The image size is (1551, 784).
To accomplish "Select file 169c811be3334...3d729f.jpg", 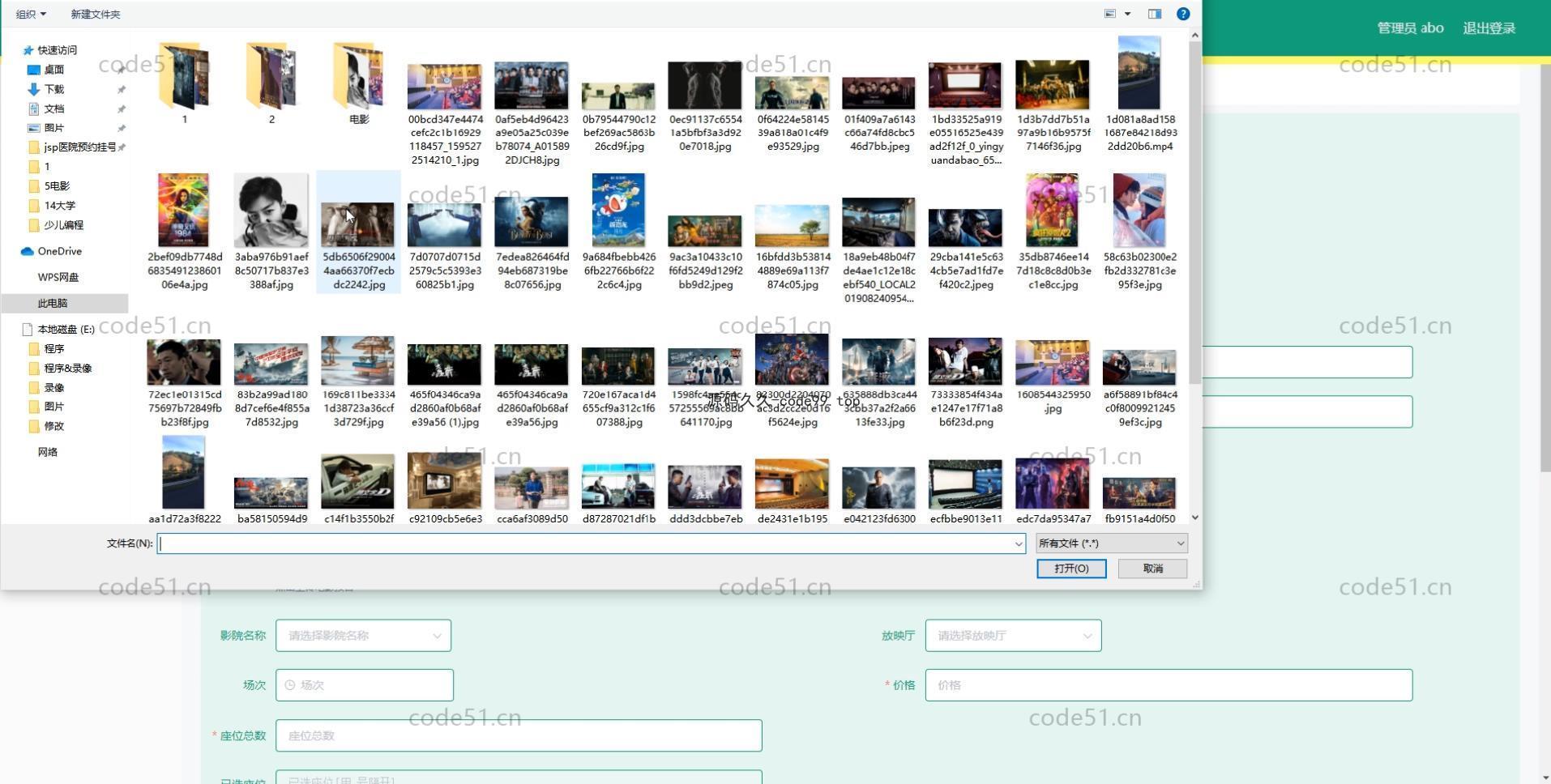I will click(x=358, y=383).
